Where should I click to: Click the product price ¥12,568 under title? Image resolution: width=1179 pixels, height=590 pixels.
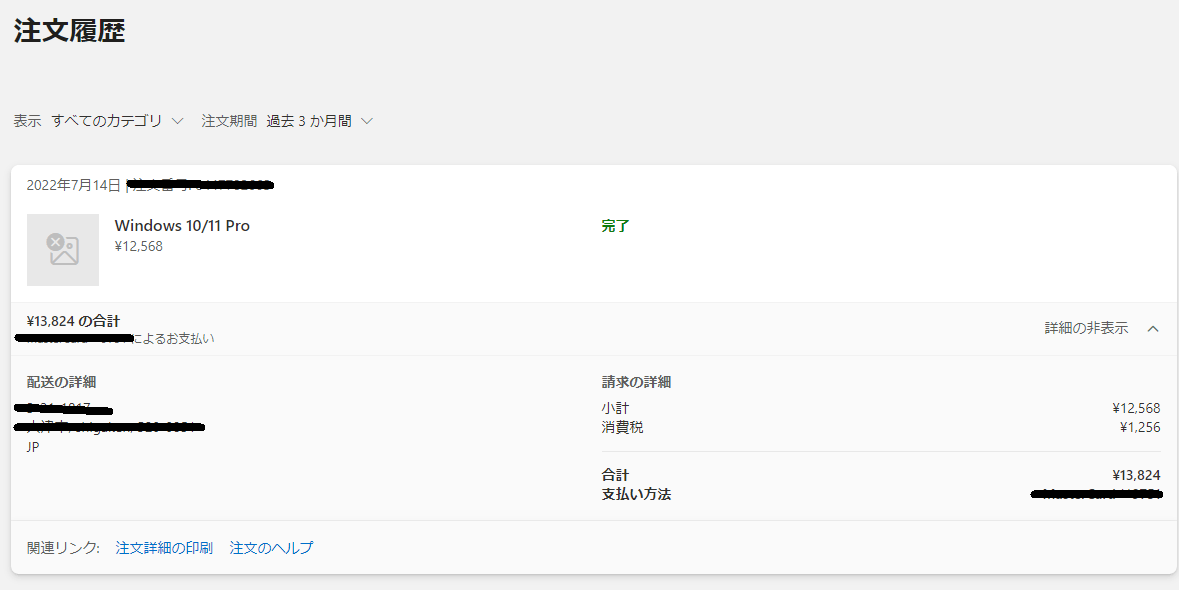click(138, 246)
